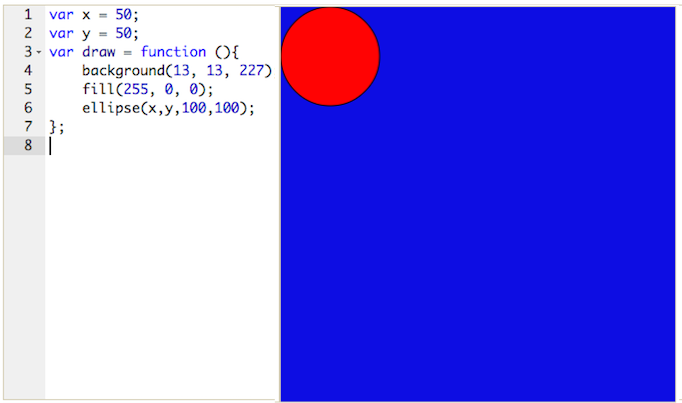Screen dimensions: 682x403
Task: Click the closing brace on line 7
Action: point(53,127)
